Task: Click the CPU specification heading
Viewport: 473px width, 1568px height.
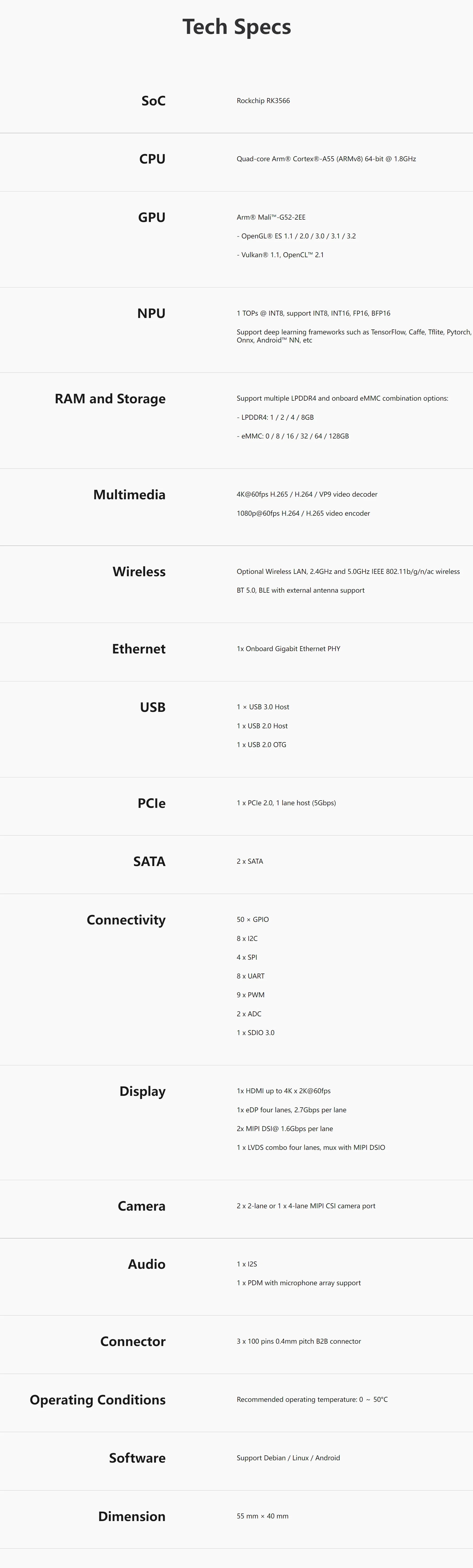Action: [x=152, y=159]
